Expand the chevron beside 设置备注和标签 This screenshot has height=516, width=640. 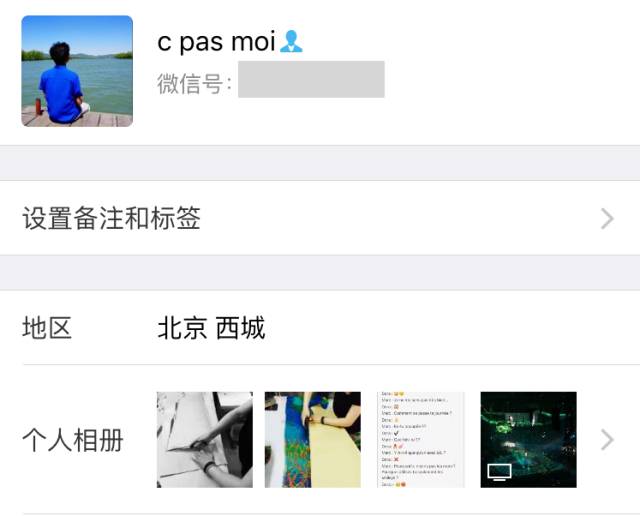607,218
